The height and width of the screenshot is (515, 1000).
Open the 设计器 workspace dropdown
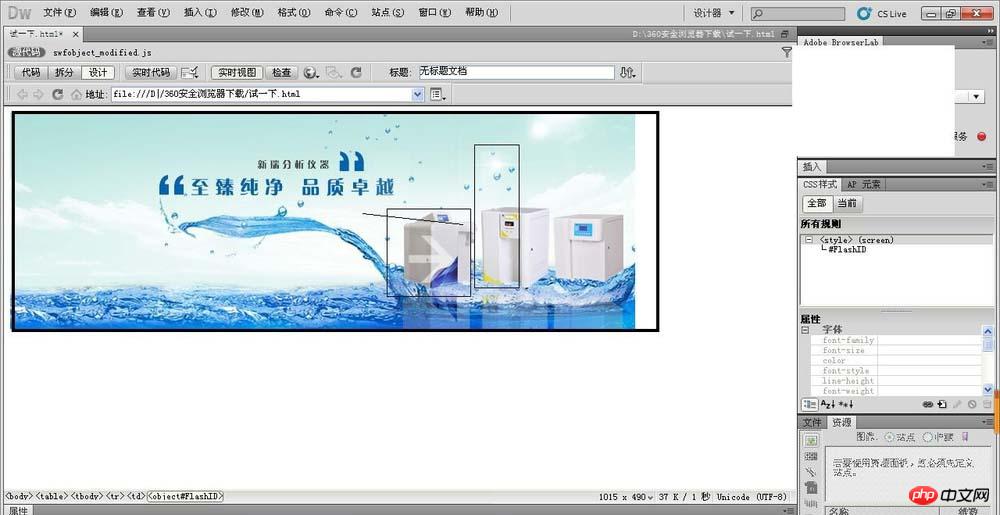pyautogui.click(x=714, y=13)
